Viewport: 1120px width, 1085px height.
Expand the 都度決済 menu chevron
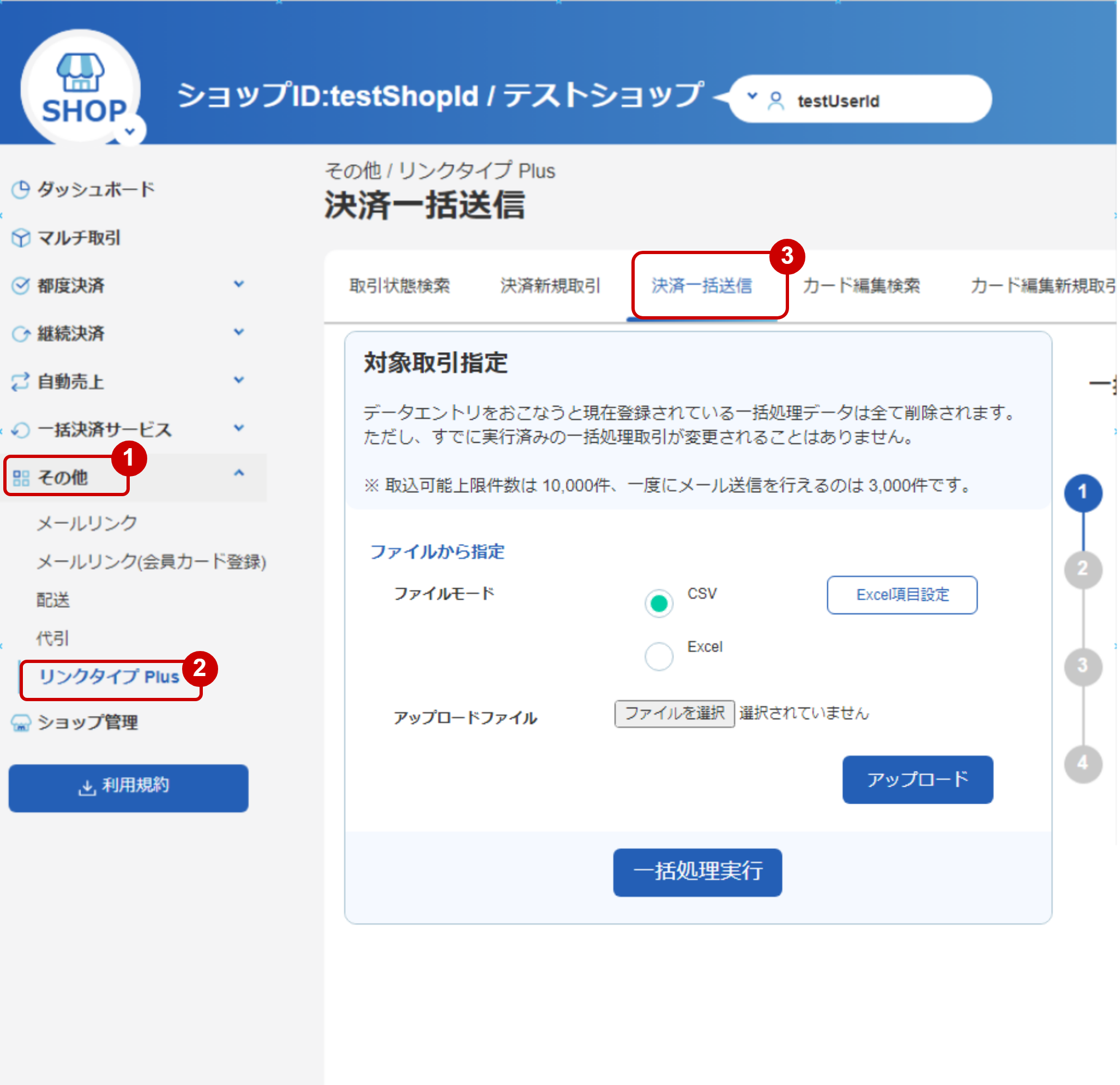pyautogui.click(x=239, y=284)
